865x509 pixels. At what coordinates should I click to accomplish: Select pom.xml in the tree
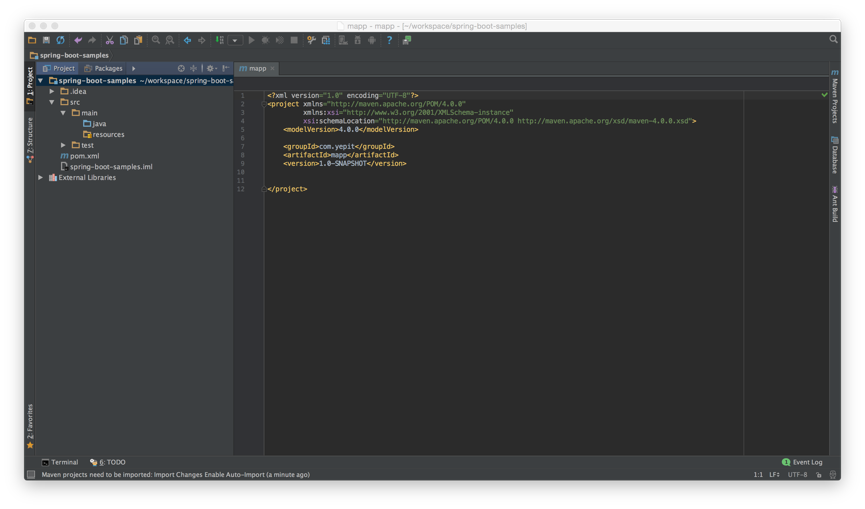(79, 156)
